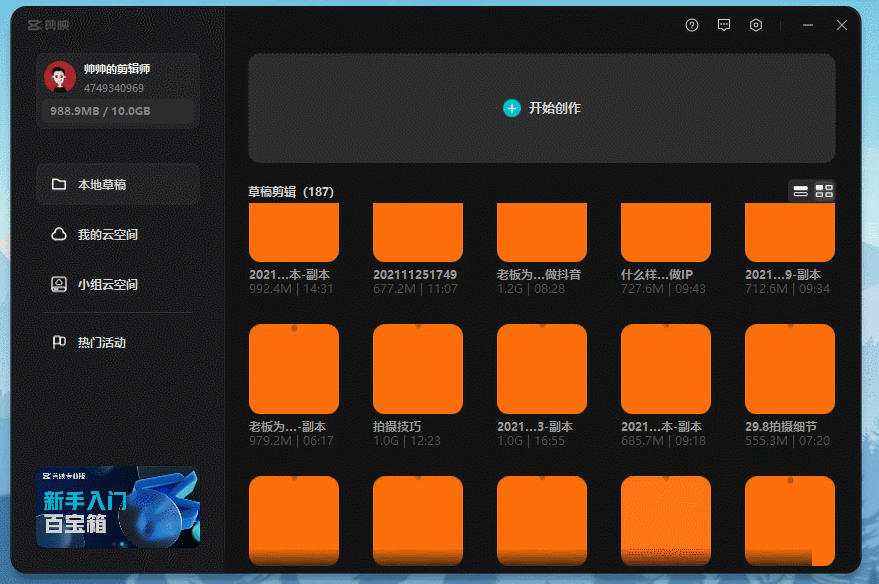Open the 新手入门百宝箱 banner

(x=117, y=507)
